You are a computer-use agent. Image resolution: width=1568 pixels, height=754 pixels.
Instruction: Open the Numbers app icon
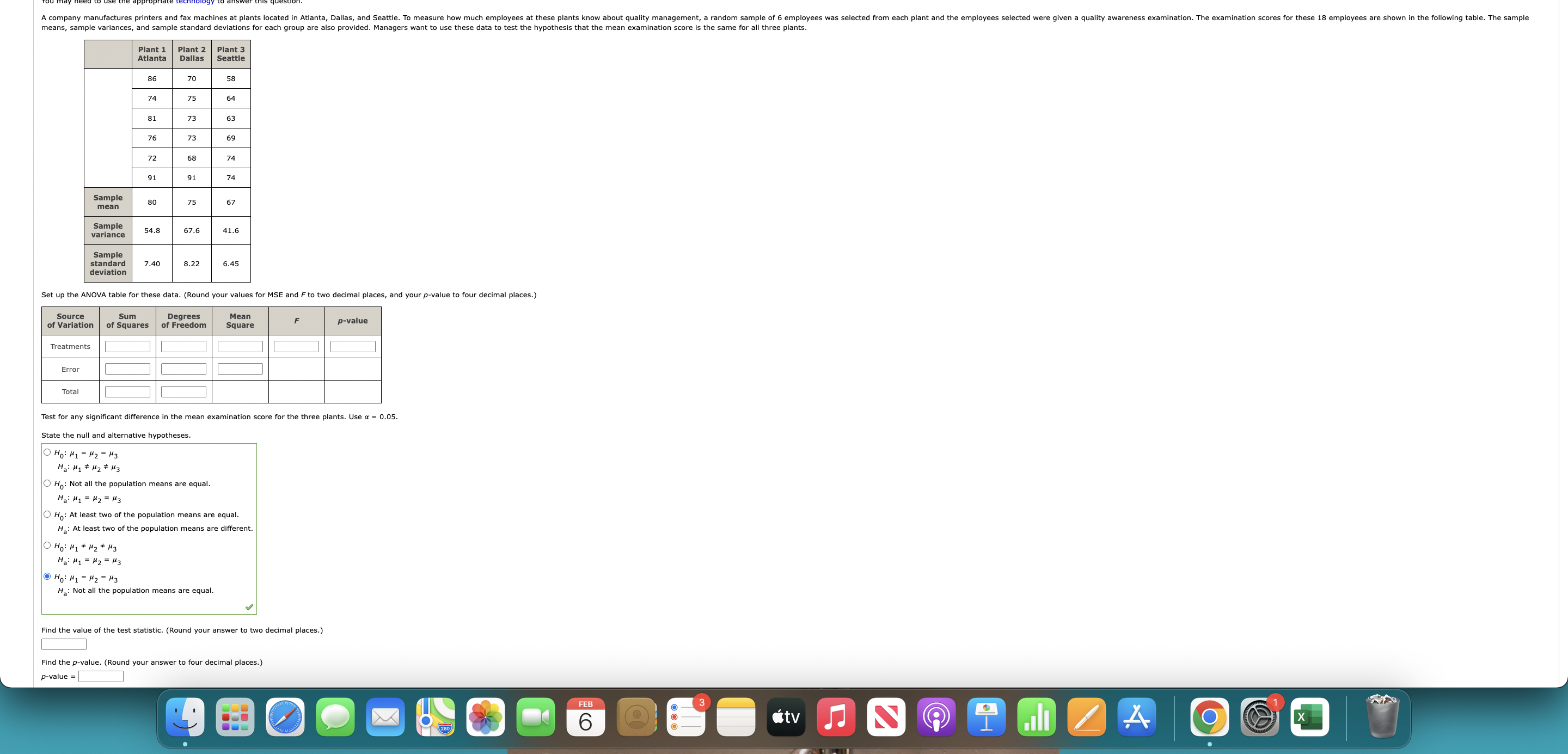tap(1036, 717)
